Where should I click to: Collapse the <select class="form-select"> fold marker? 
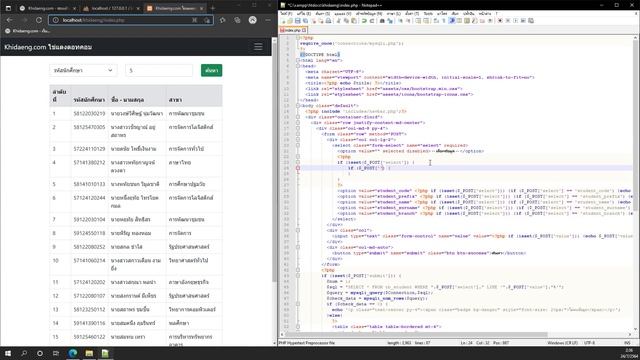point(298,145)
